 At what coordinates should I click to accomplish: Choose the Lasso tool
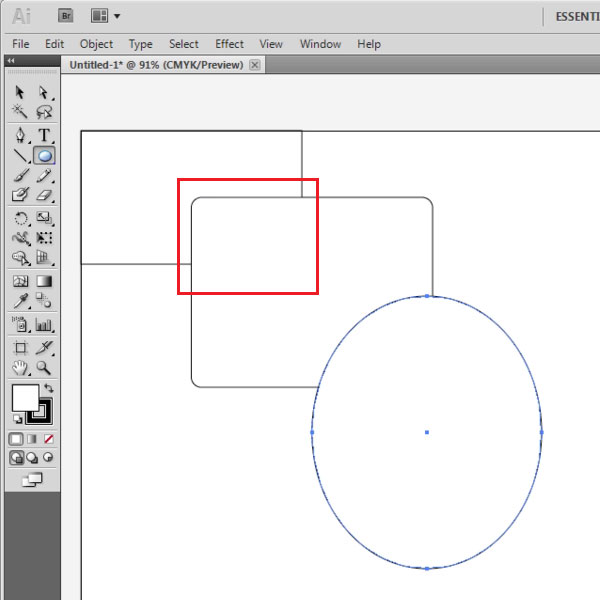tap(44, 112)
